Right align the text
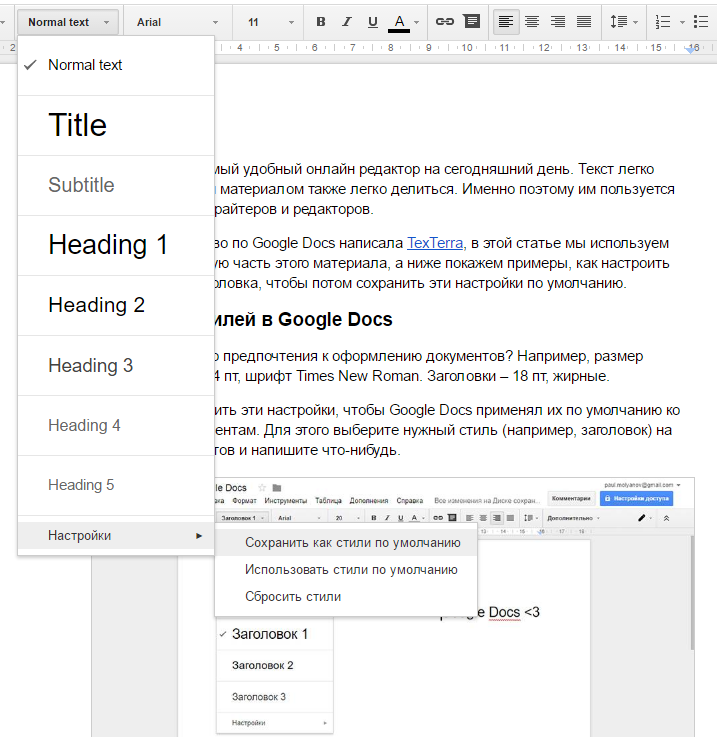 [x=558, y=22]
